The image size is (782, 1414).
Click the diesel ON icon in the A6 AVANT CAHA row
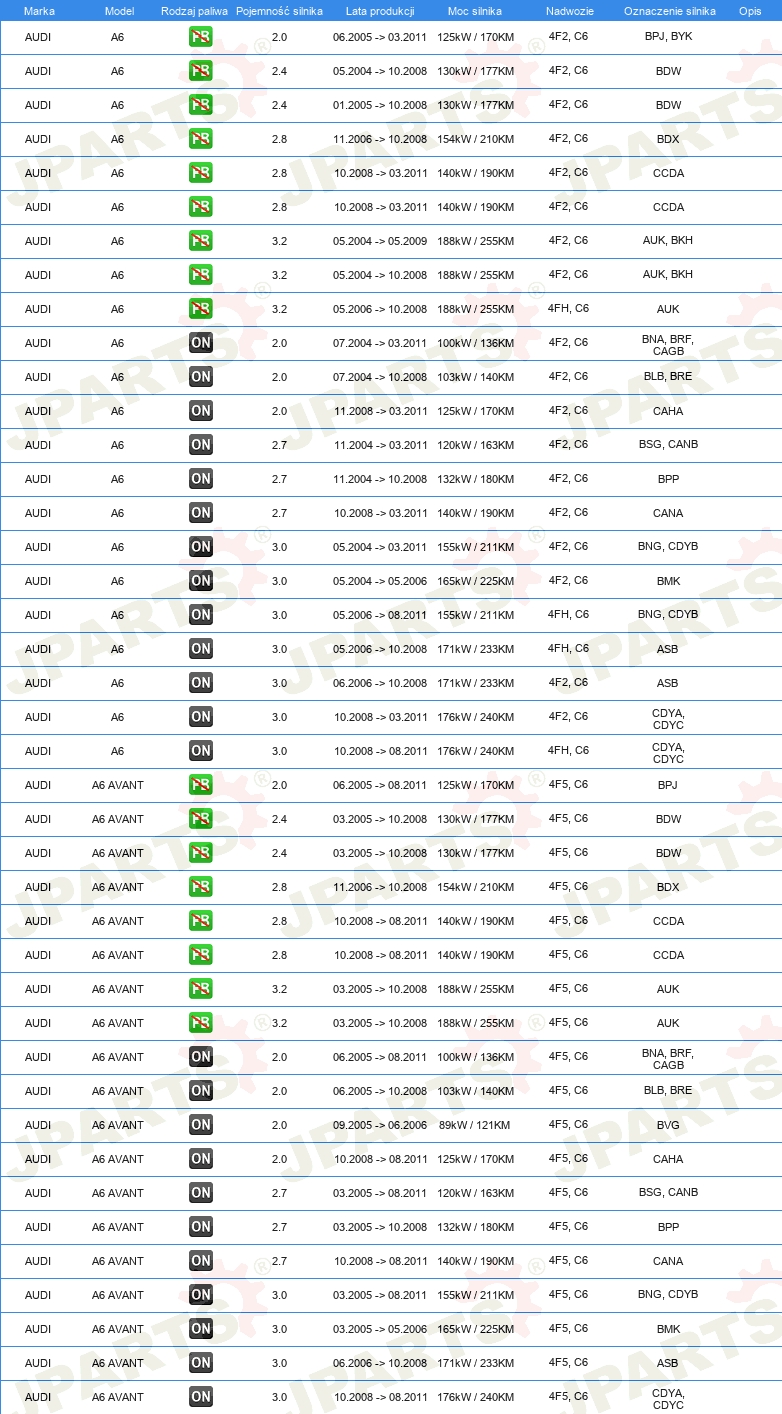pos(201,1159)
